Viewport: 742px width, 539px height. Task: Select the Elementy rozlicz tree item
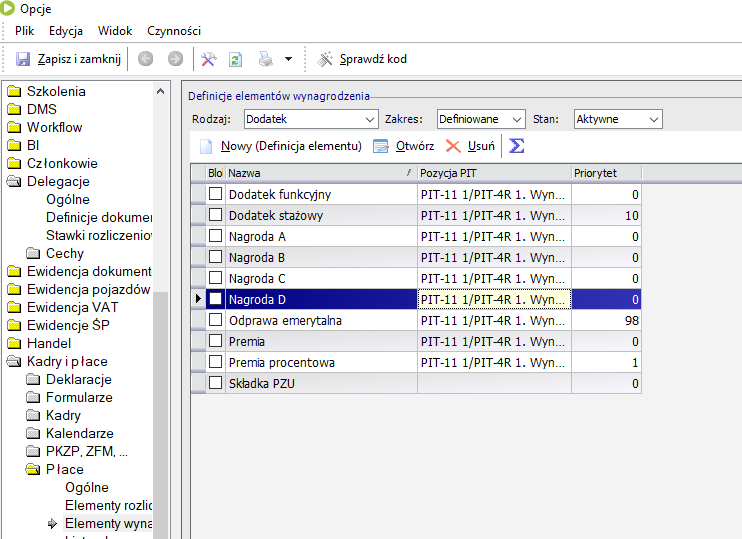click(x=109, y=505)
